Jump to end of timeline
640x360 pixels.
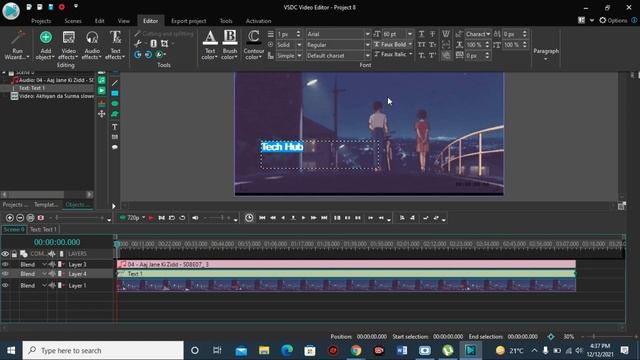click(x=324, y=218)
